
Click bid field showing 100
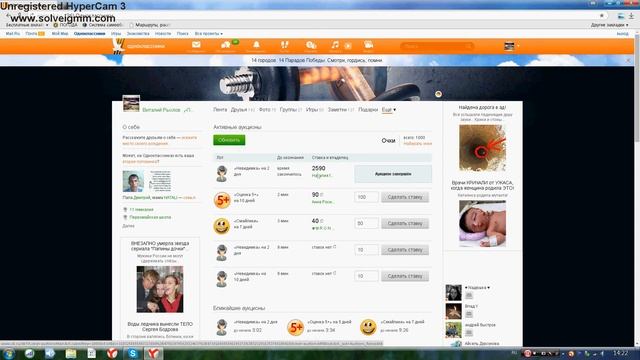(366, 197)
